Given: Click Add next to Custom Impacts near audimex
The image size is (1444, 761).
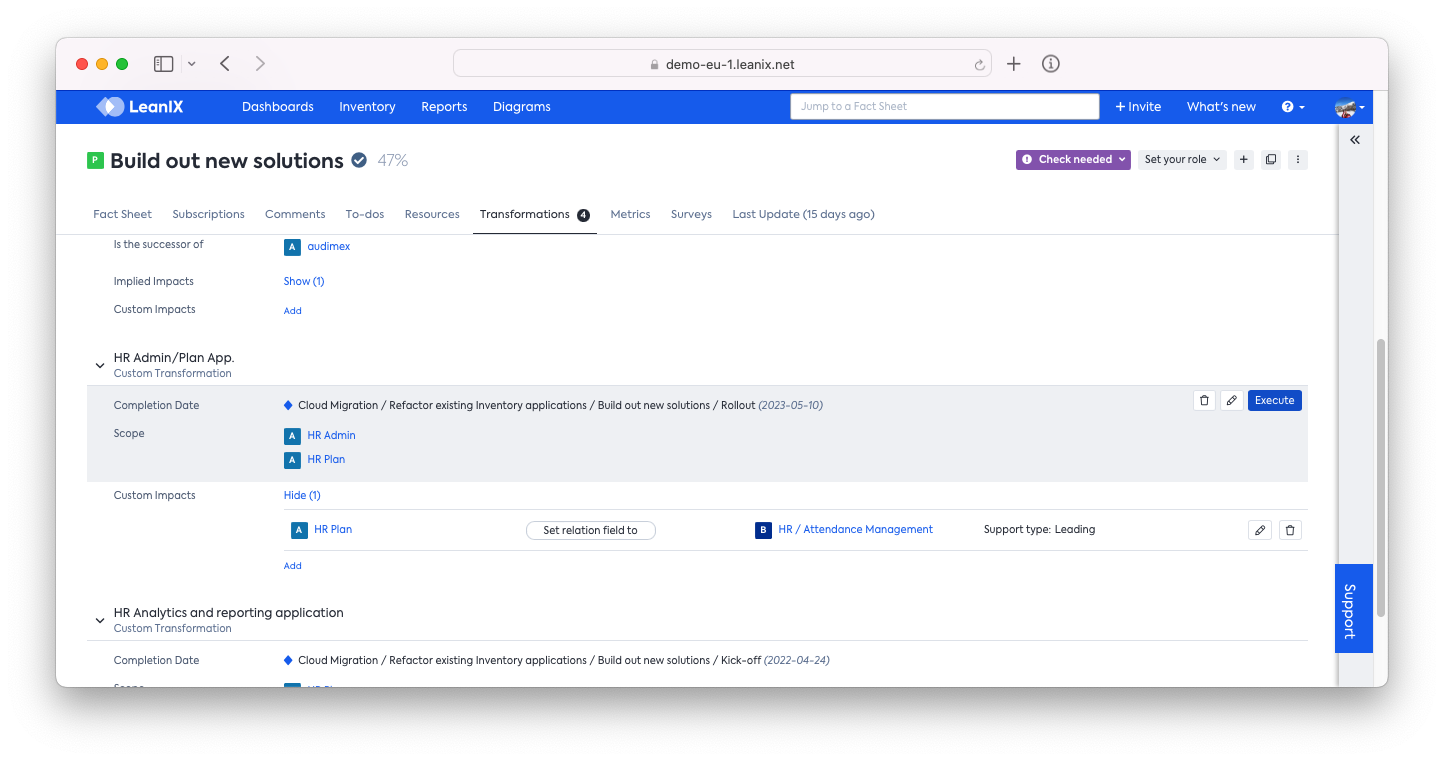Looking at the screenshot, I should (x=292, y=311).
